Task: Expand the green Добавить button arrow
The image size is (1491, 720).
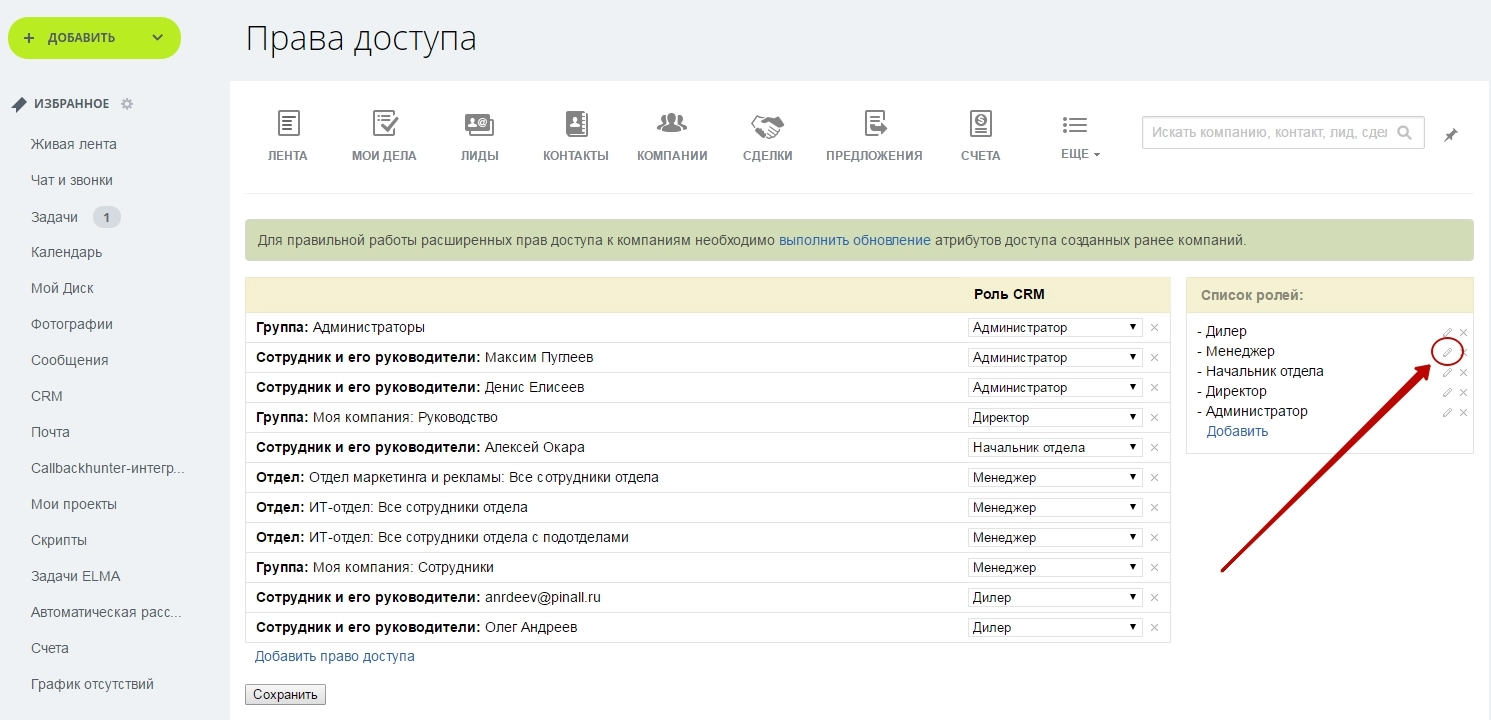Action: click(x=157, y=38)
